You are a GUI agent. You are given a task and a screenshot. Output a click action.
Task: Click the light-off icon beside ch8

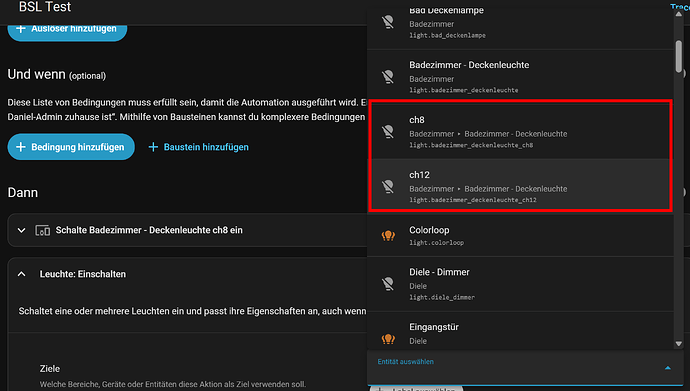click(x=388, y=131)
